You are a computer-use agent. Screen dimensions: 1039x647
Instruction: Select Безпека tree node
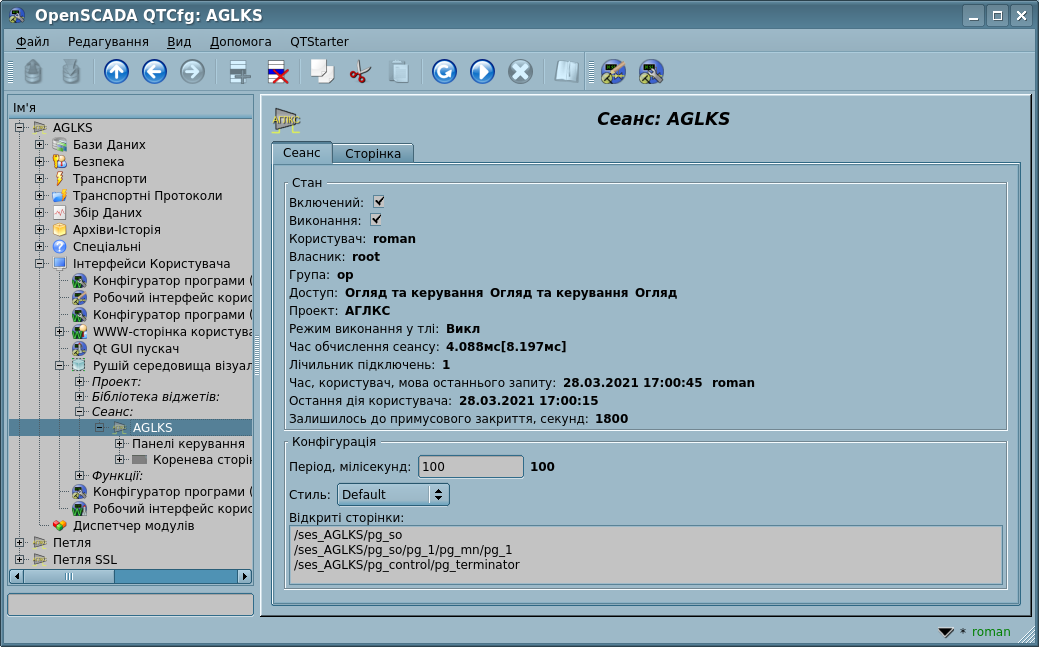pyautogui.click(x=98, y=162)
